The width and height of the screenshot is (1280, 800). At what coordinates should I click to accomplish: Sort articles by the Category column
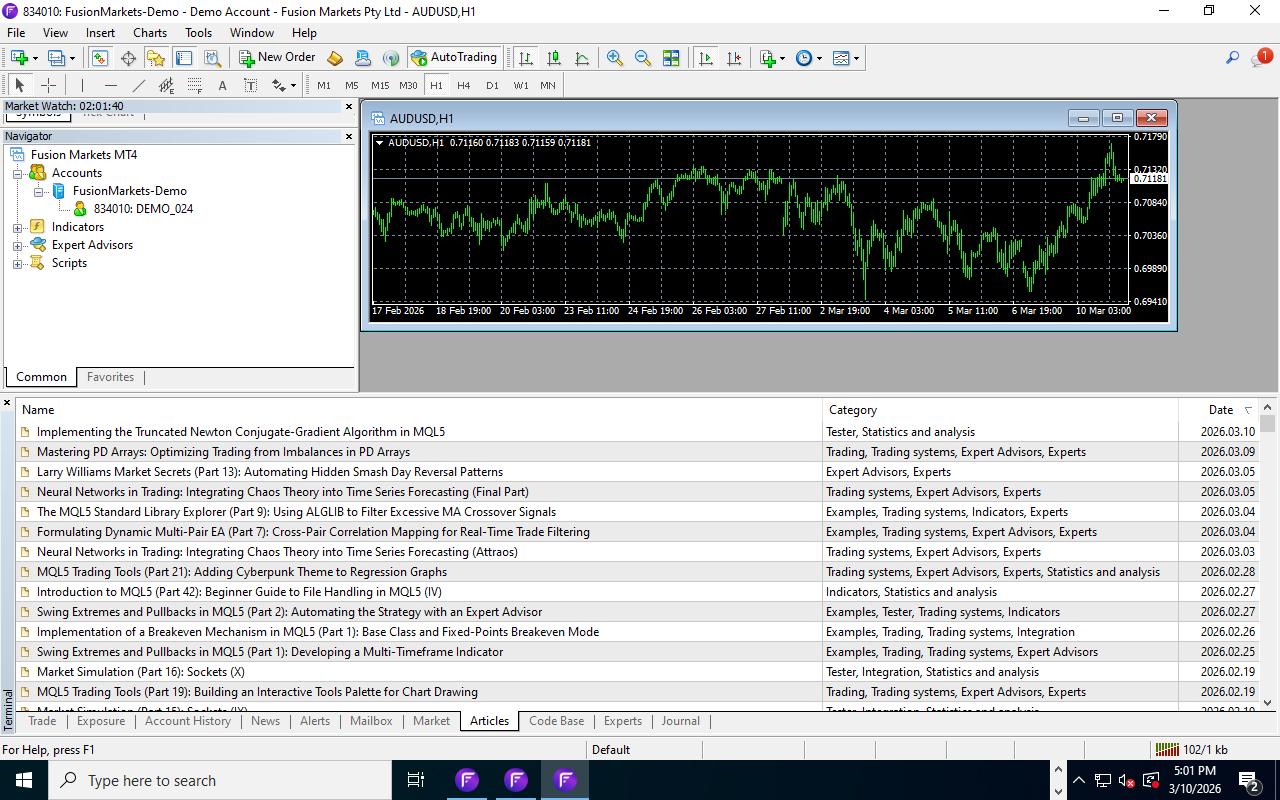pos(1000,410)
